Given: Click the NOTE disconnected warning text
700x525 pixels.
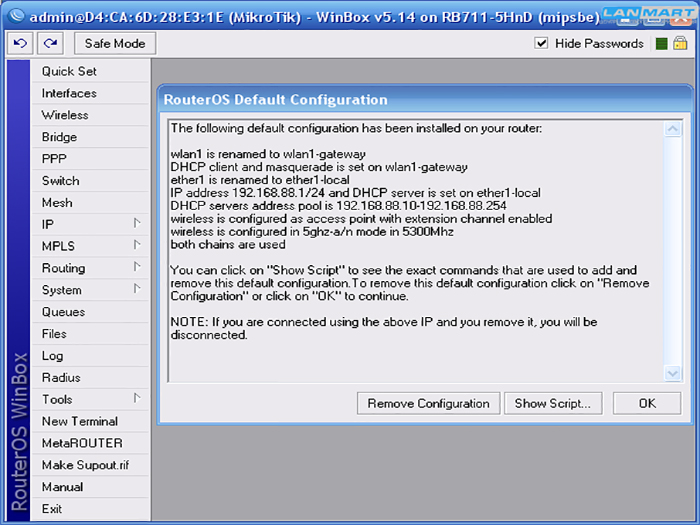Looking at the screenshot, I should tap(384, 328).
